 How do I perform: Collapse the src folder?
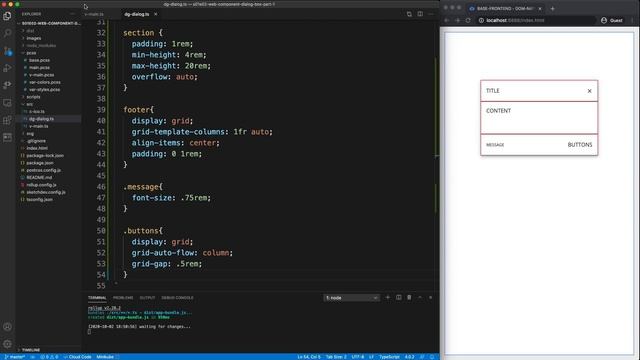(29, 104)
